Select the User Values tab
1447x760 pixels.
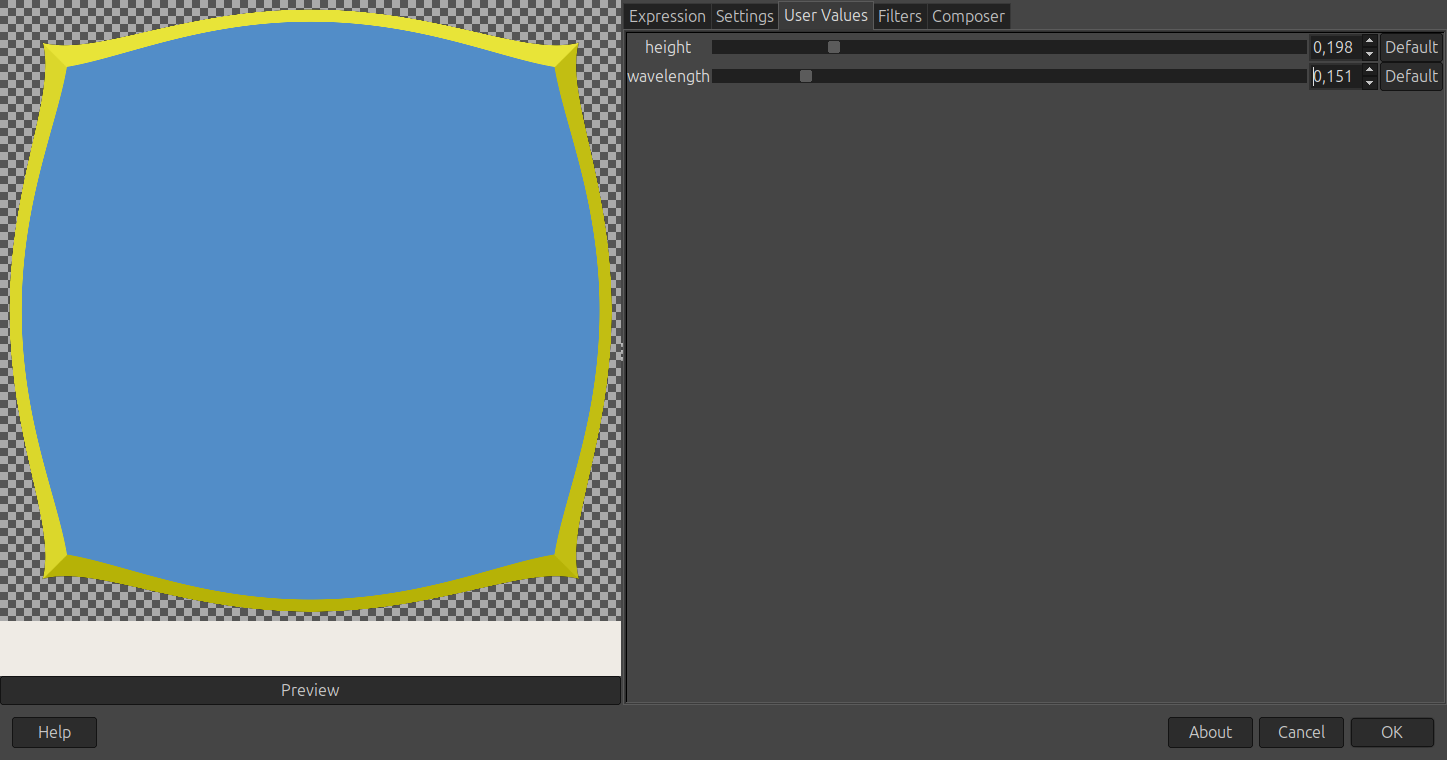tap(826, 16)
